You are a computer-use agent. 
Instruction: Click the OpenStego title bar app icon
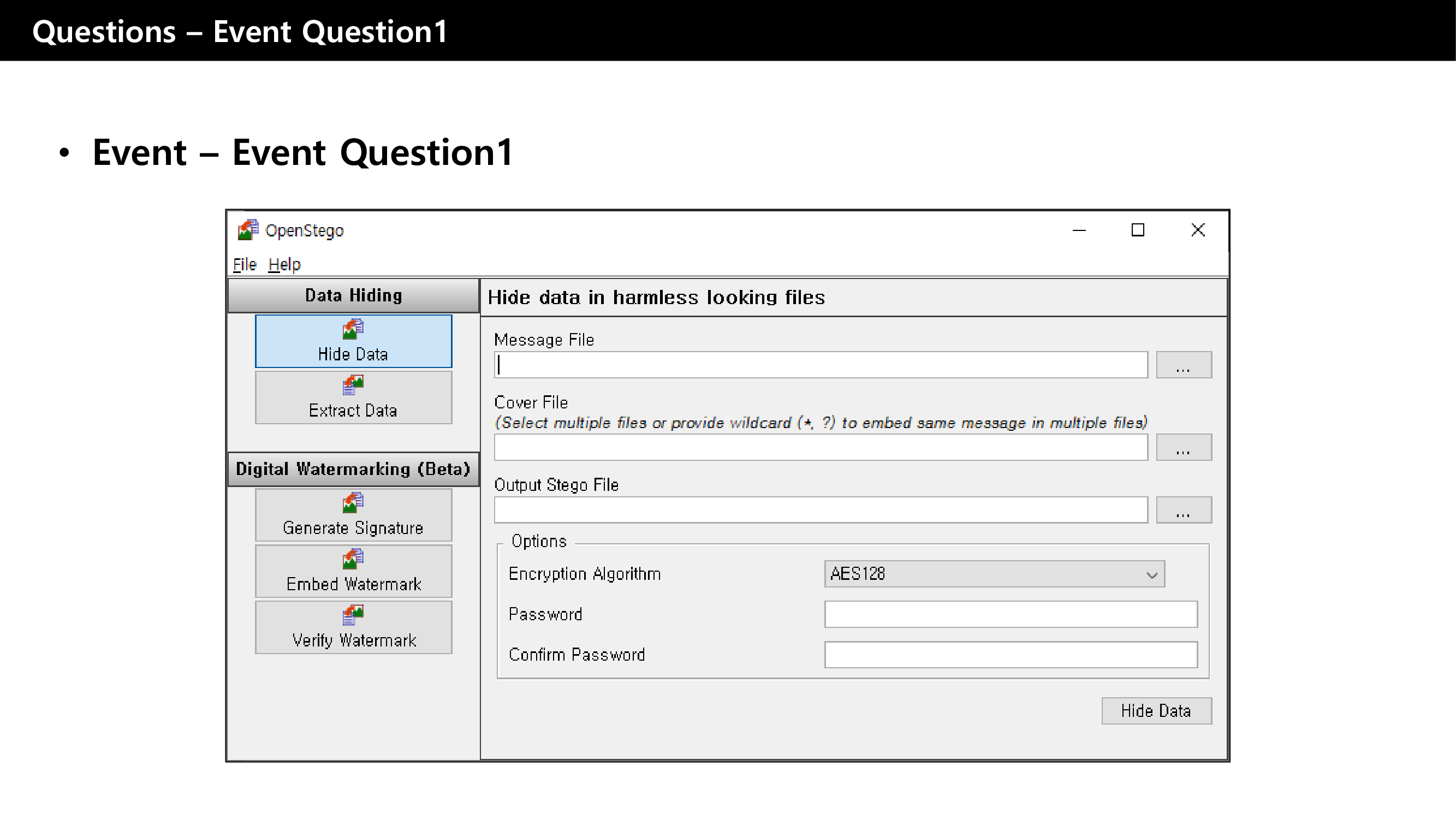click(x=247, y=230)
